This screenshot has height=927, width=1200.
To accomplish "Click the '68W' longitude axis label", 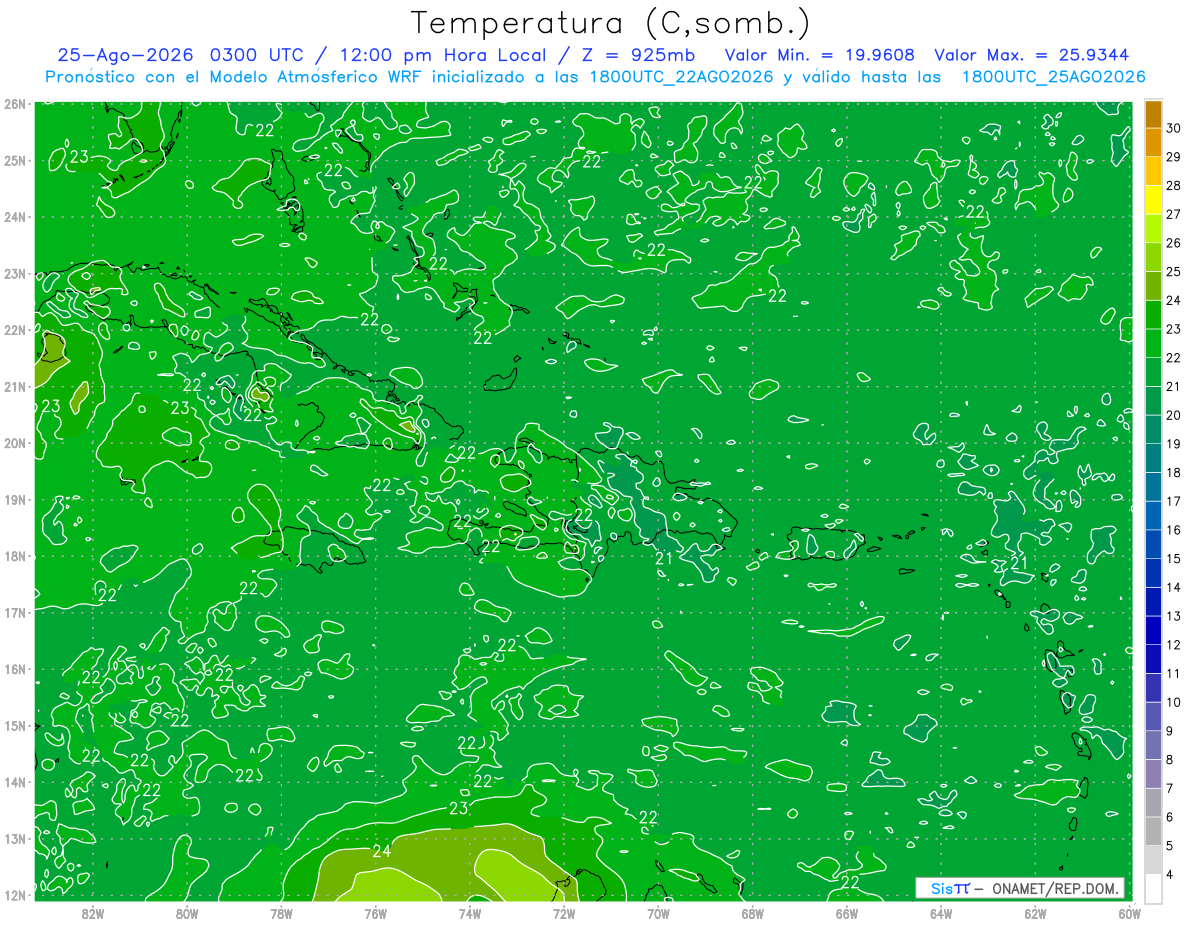I will tap(752, 912).
